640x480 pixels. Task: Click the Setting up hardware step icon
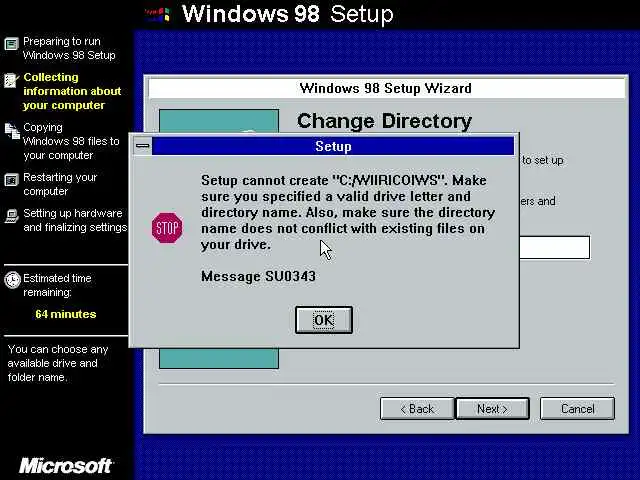coord(11,216)
